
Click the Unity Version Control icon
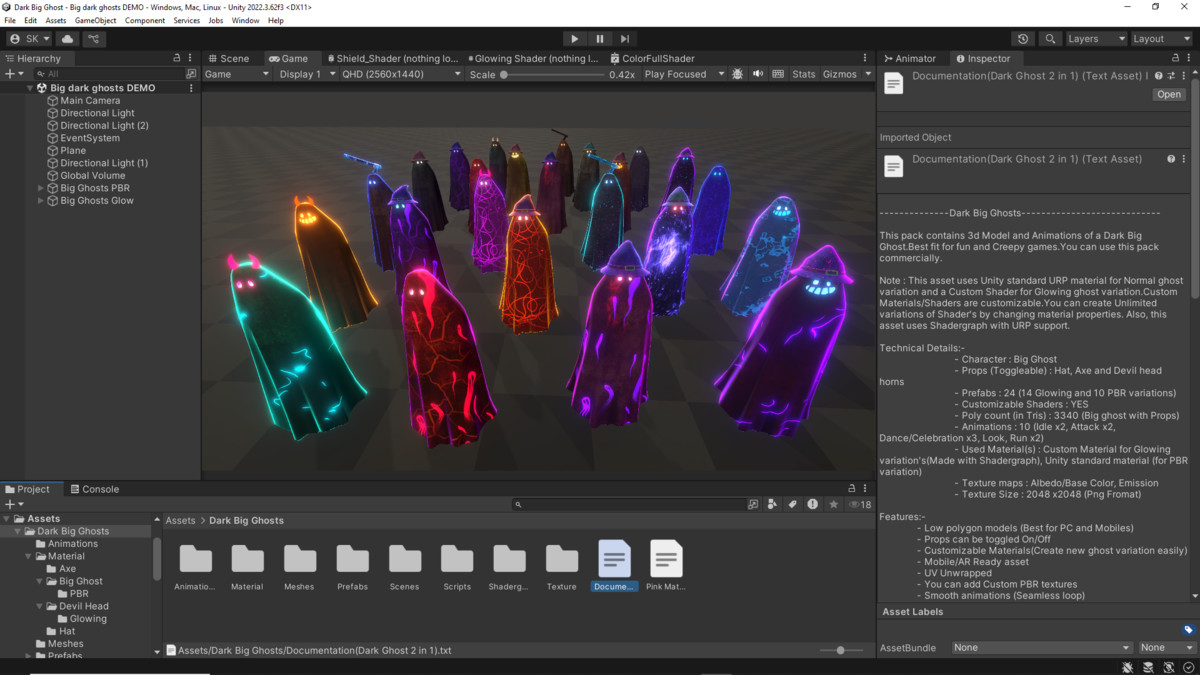click(93, 38)
